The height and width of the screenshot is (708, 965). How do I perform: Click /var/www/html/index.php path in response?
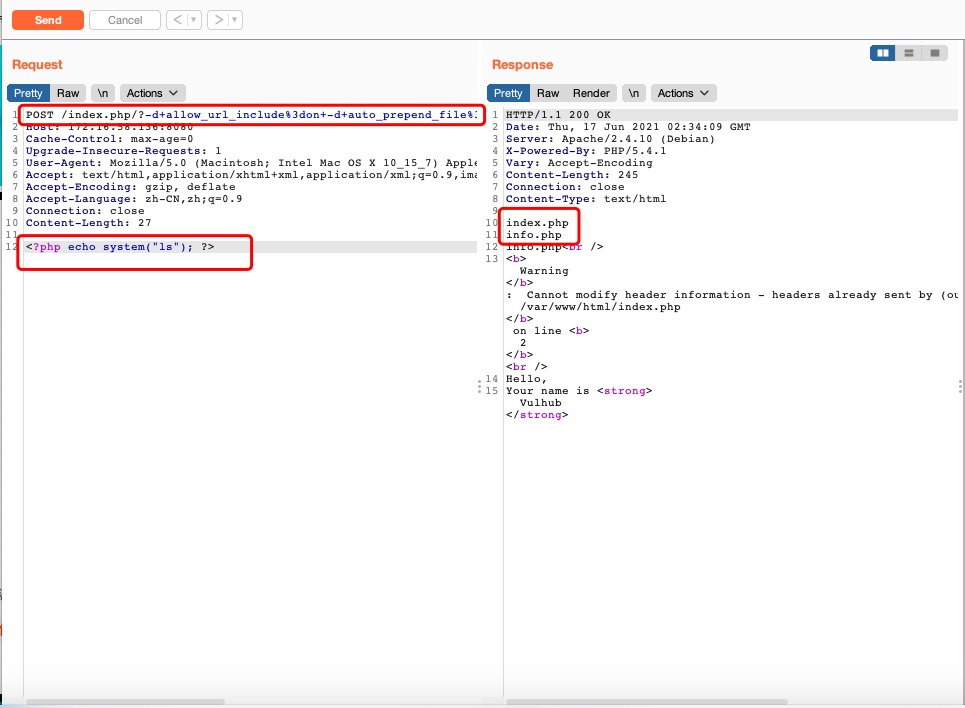pos(600,307)
